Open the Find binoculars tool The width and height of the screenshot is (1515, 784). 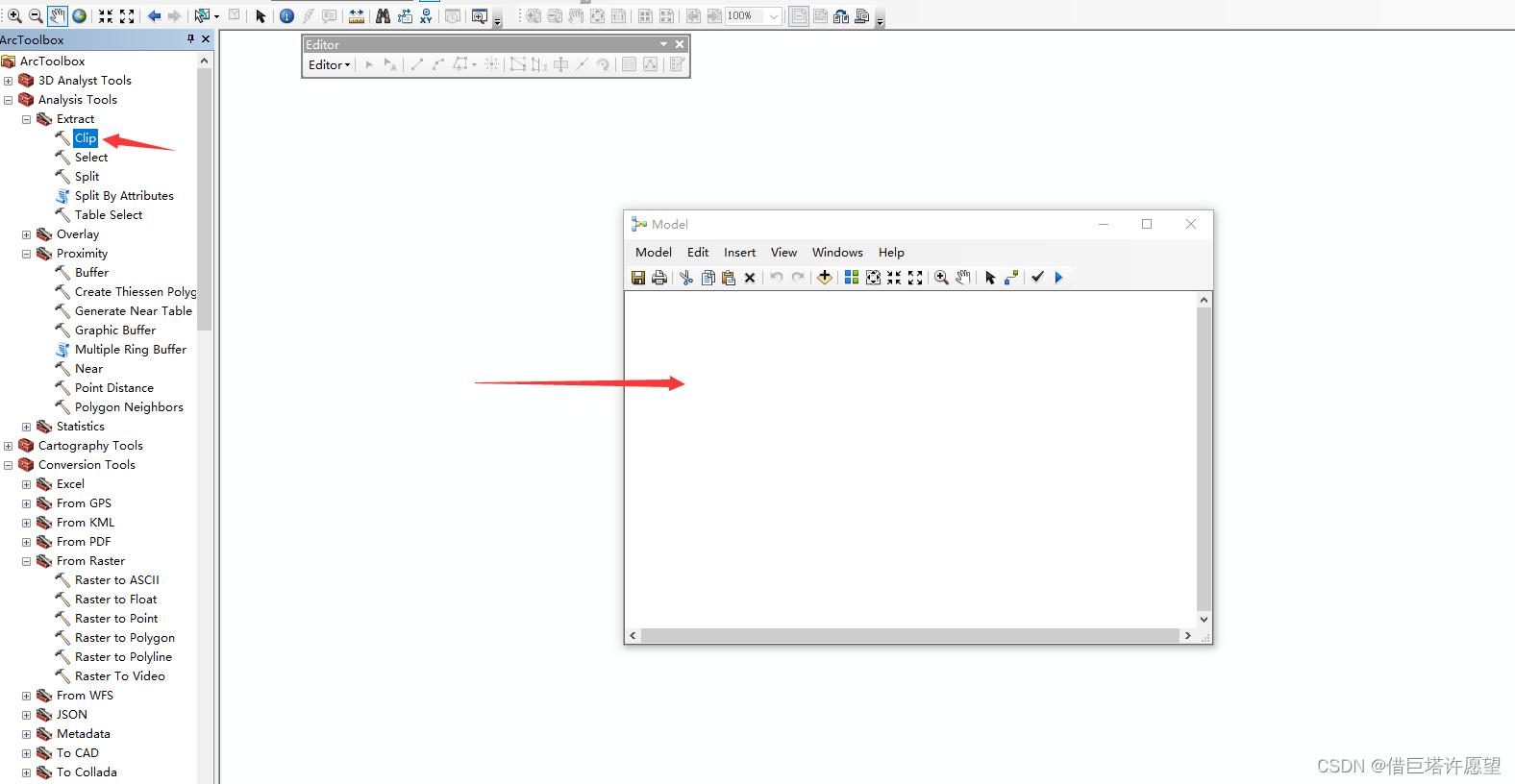383,16
